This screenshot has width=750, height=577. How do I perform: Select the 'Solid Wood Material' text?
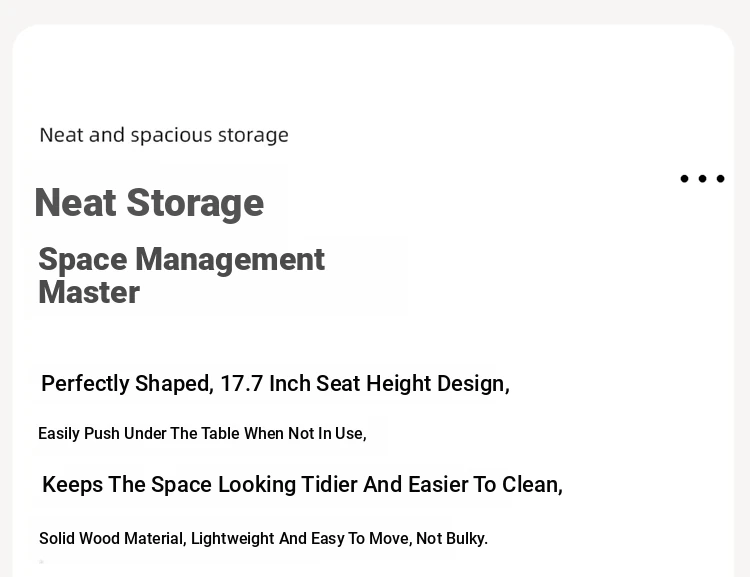[112, 538]
